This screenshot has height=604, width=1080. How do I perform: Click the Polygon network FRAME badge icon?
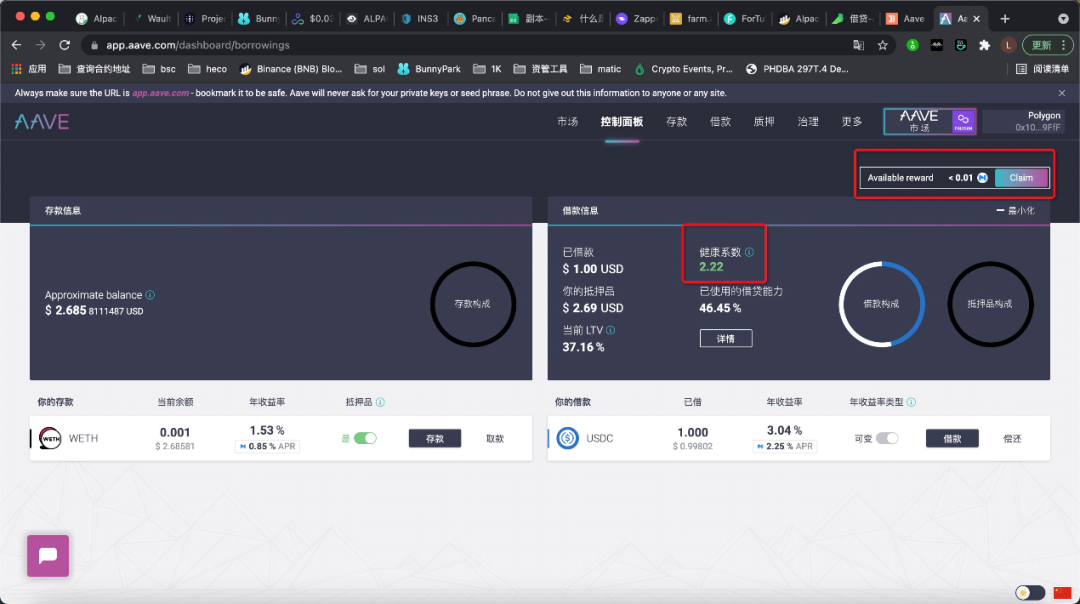point(962,121)
